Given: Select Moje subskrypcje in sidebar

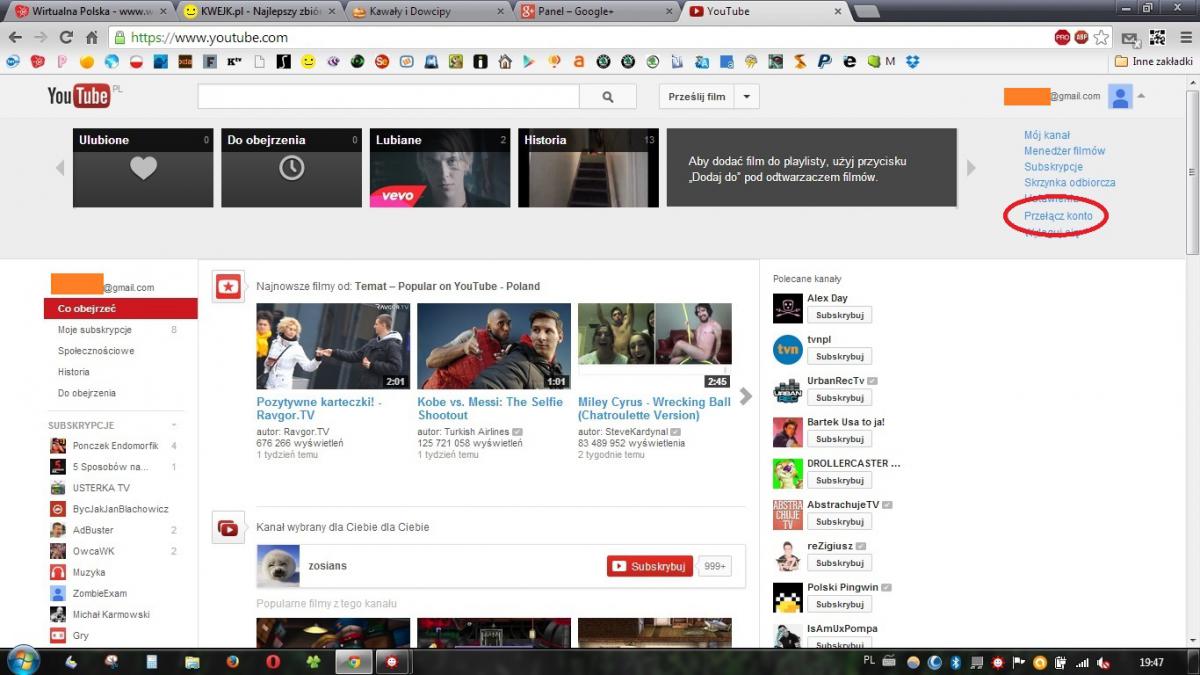Looking at the screenshot, I should click(x=95, y=330).
